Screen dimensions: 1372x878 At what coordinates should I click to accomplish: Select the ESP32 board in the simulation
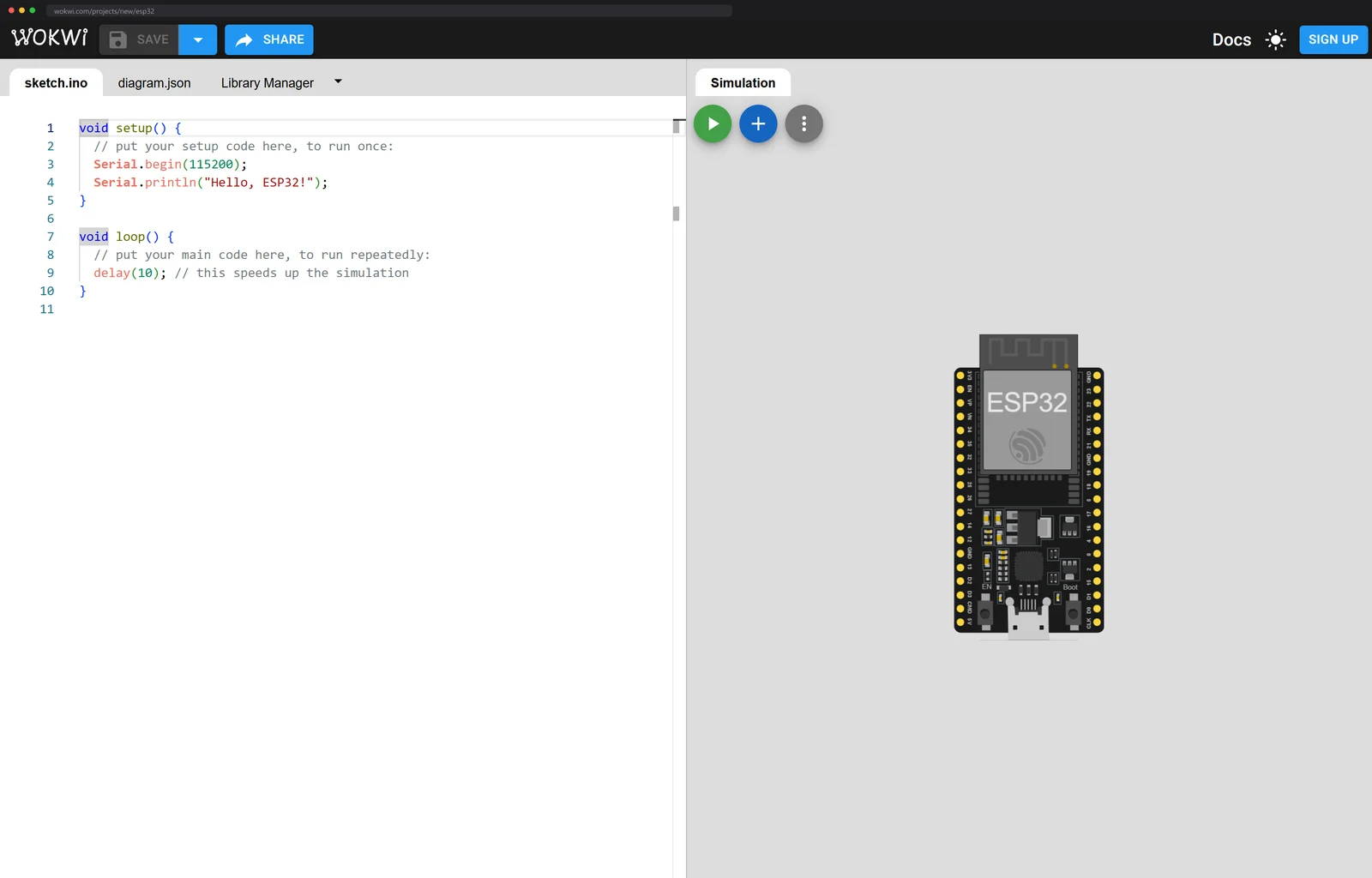1028,485
